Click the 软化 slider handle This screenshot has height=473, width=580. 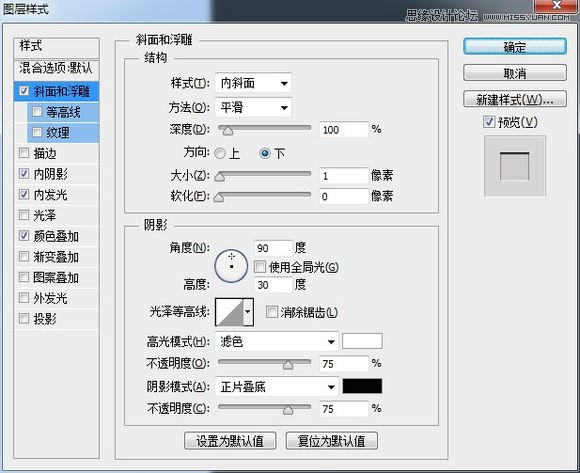click(x=219, y=197)
